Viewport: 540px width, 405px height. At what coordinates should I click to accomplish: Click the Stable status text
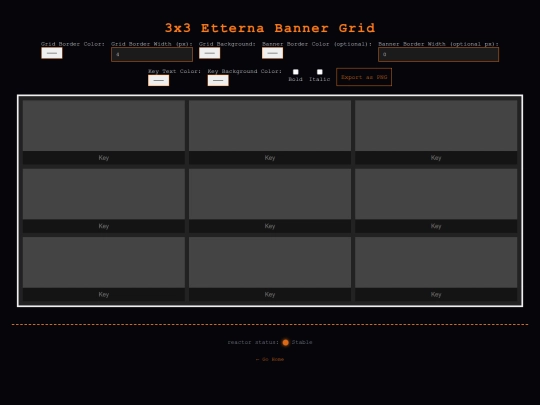[x=302, y=342]
